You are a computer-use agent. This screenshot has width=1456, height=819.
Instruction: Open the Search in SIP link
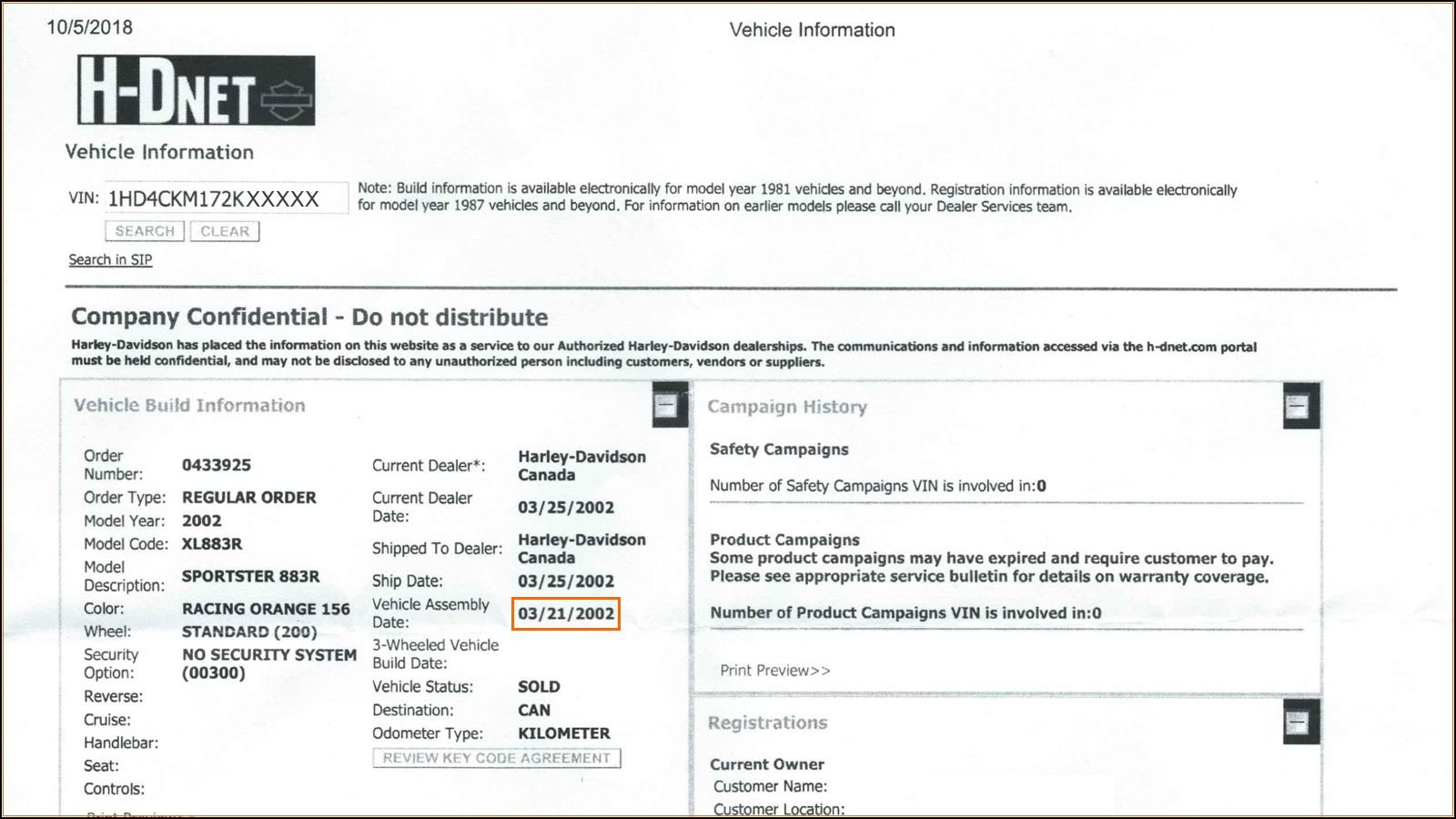pos(110,260)
